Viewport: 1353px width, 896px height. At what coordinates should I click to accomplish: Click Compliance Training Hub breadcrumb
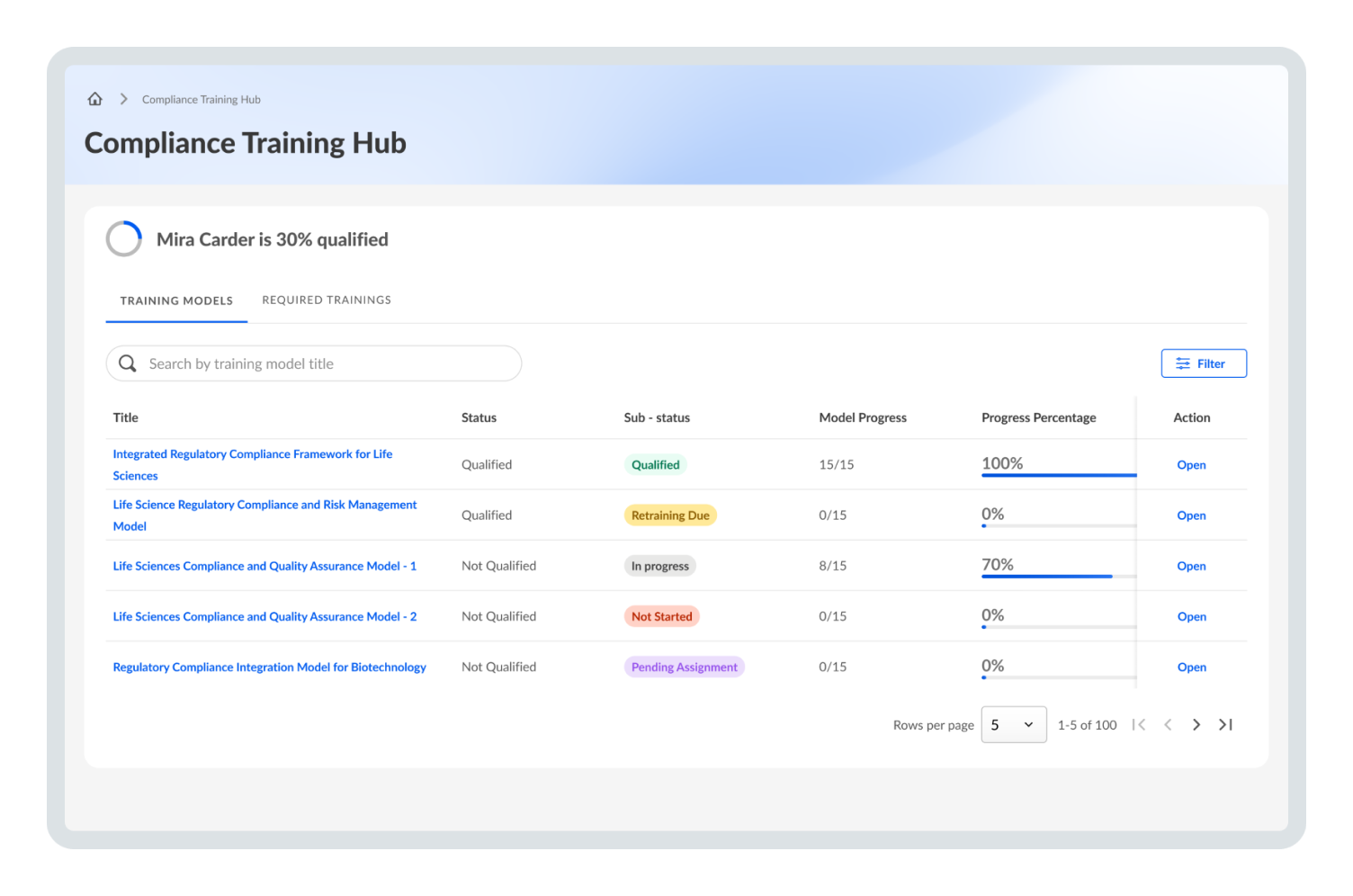coord(202,100)
